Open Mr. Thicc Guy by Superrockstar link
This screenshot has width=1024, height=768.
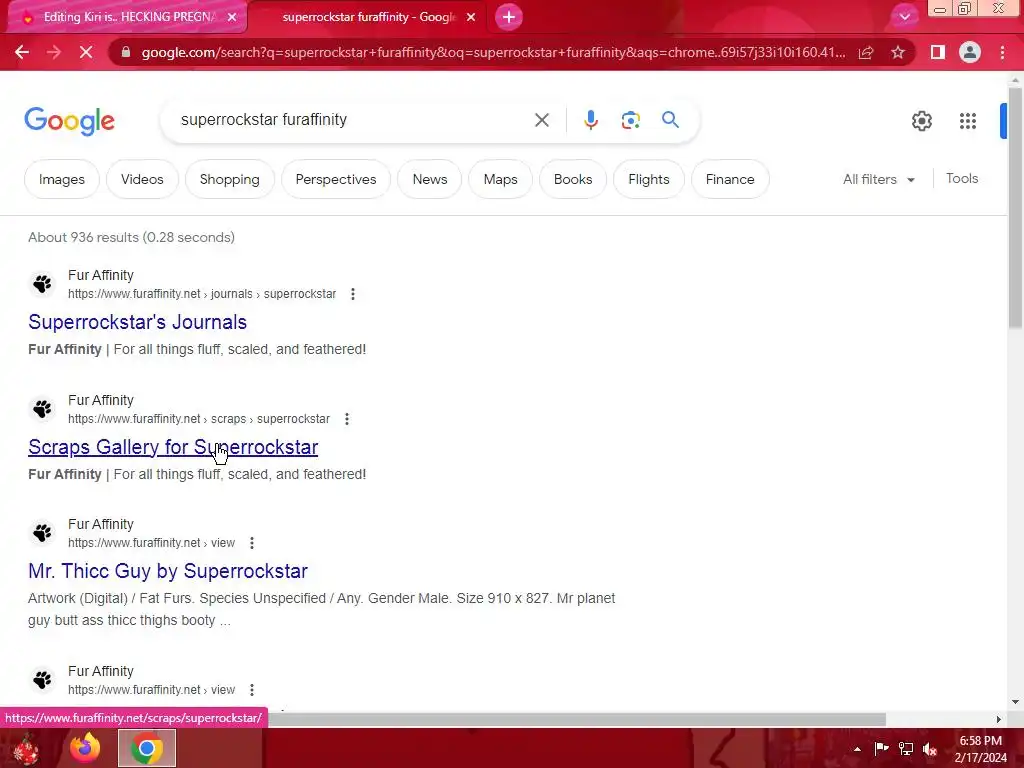168,571
